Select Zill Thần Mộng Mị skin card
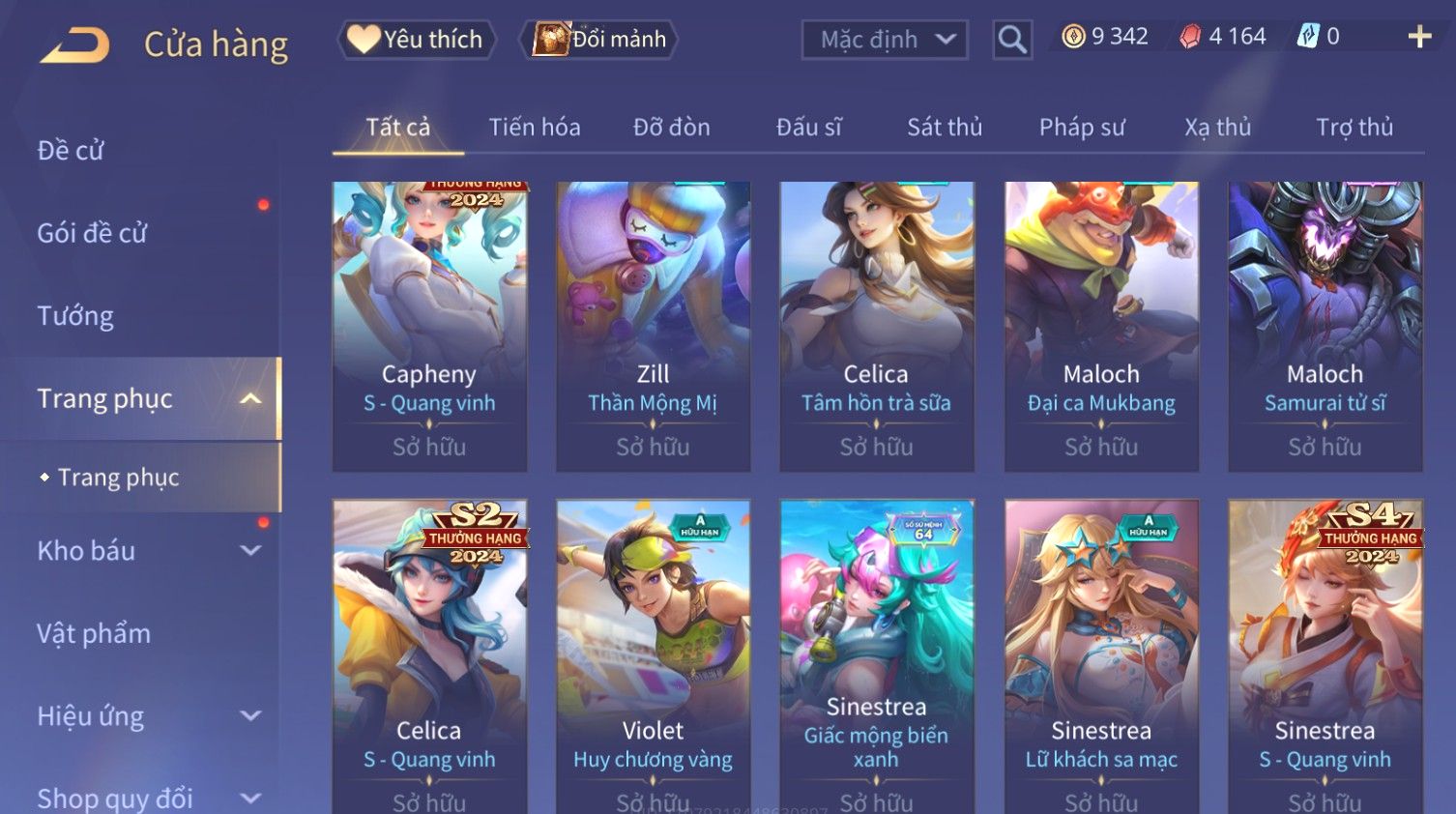The width and height of the screenshot is (1456, 814). tap(654, 327)
